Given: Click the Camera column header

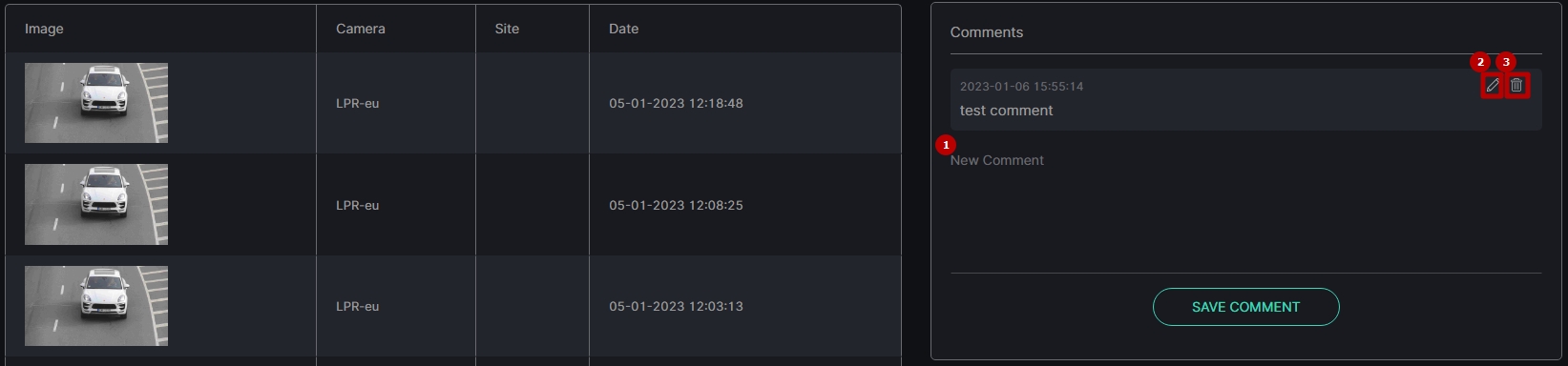Looking at the screenshot, I should point(361,29).
